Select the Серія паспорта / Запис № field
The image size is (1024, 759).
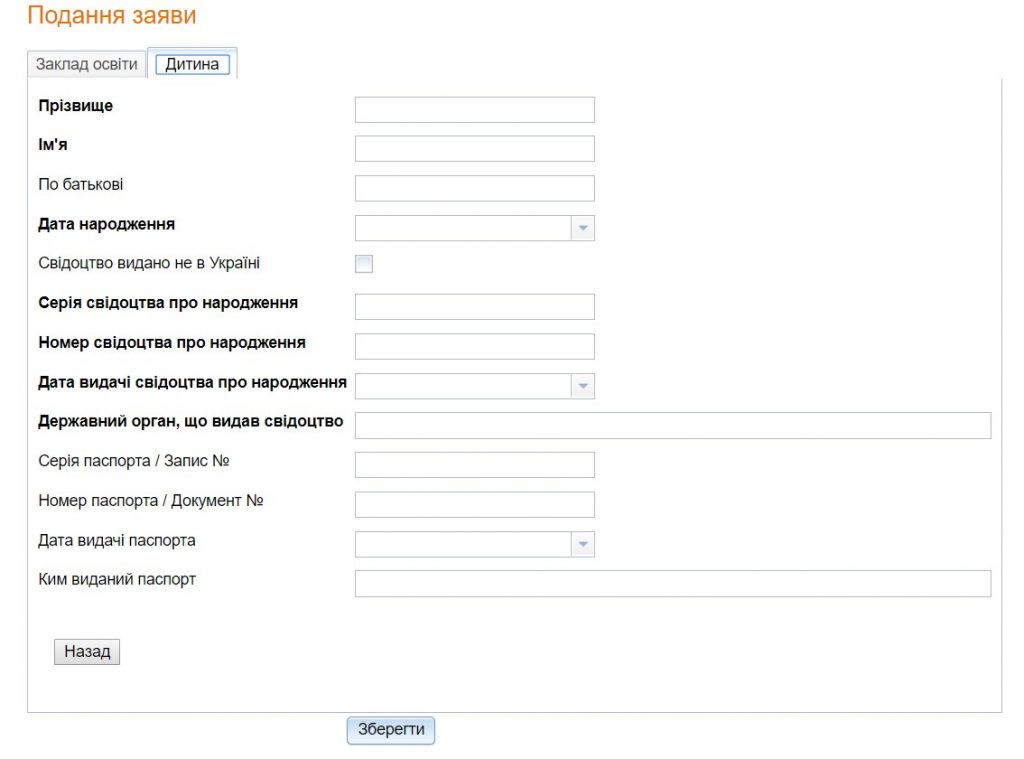pyautogui.click(x=474, y=465)
